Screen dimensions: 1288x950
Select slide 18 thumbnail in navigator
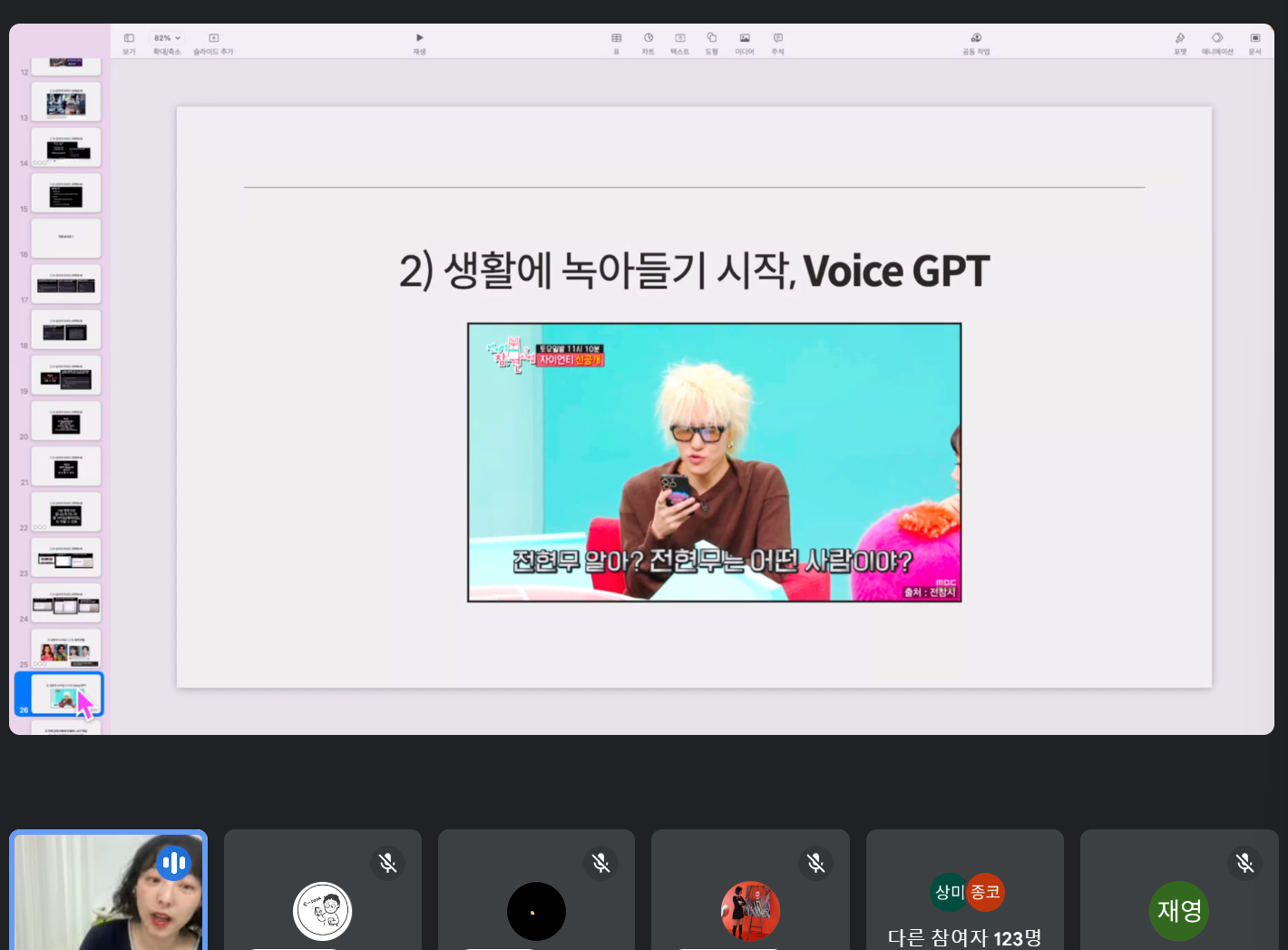(x=66, y=329)
